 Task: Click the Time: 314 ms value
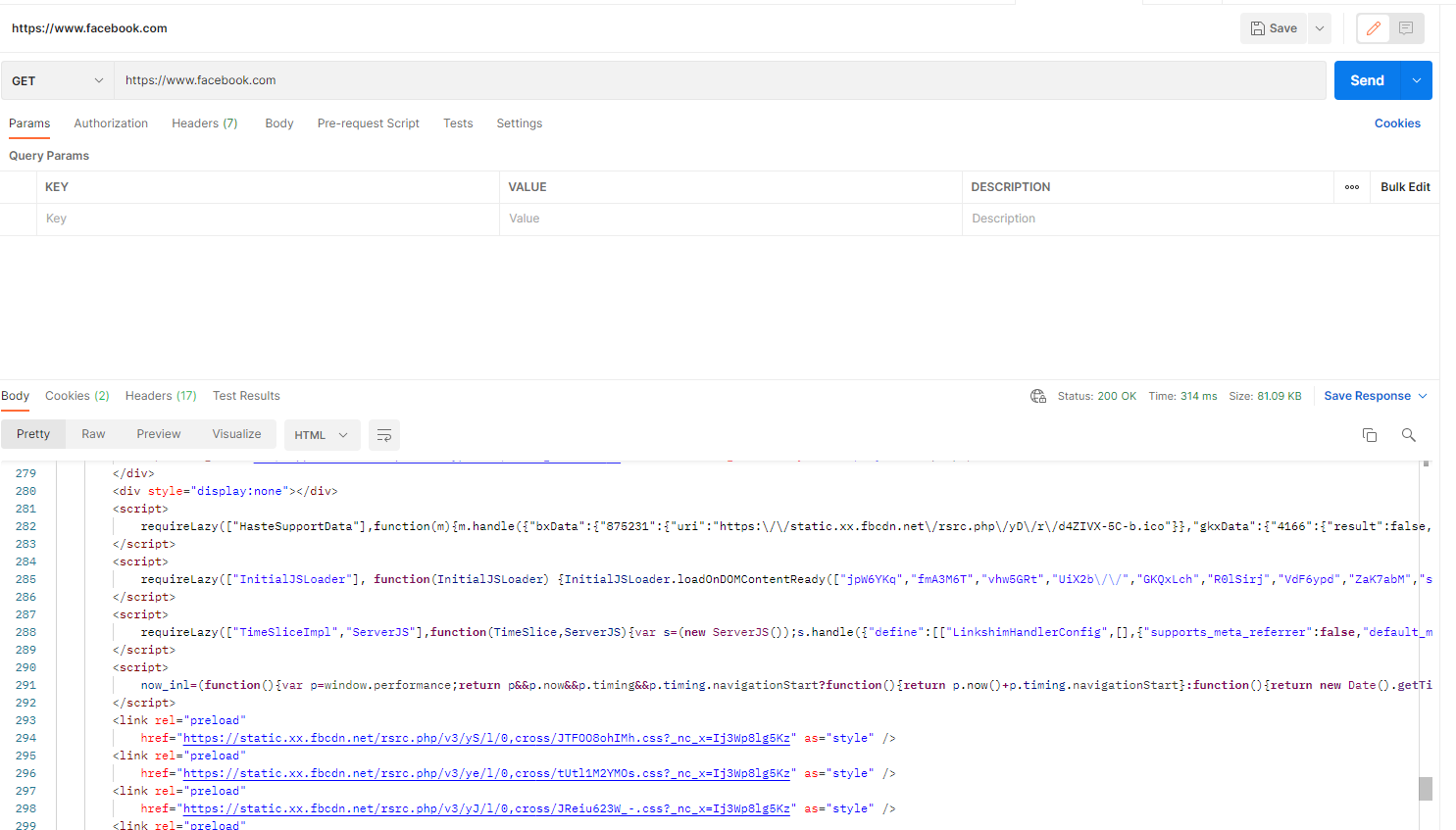coord(1182,396)
